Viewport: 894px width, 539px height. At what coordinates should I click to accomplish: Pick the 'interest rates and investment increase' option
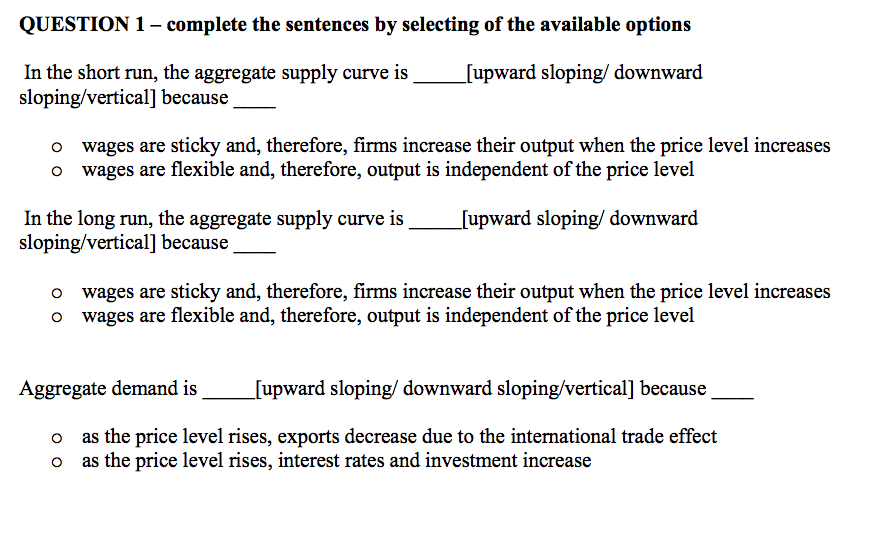tap(60, 463)
